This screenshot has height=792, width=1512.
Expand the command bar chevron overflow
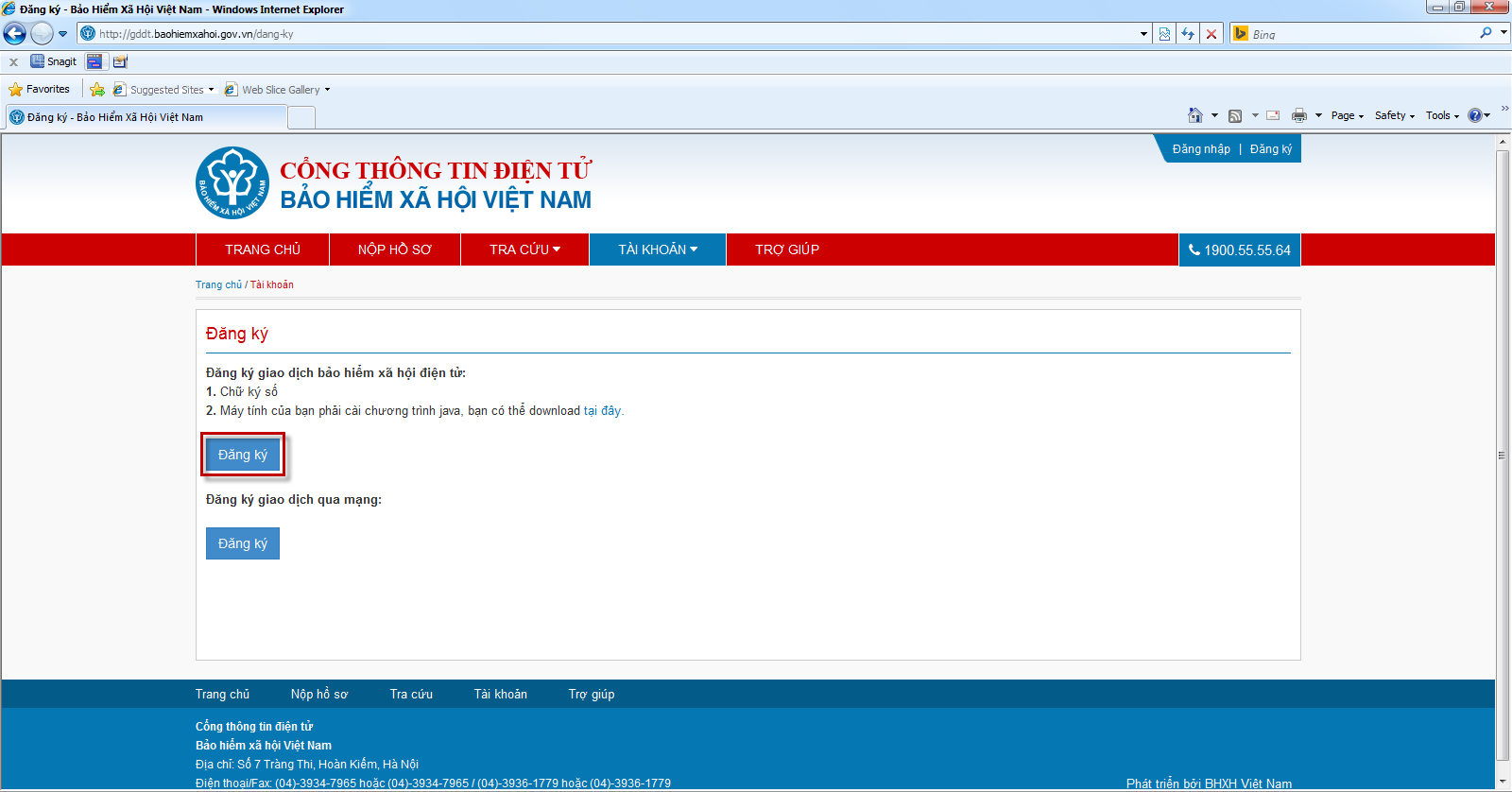(1504, 109)
